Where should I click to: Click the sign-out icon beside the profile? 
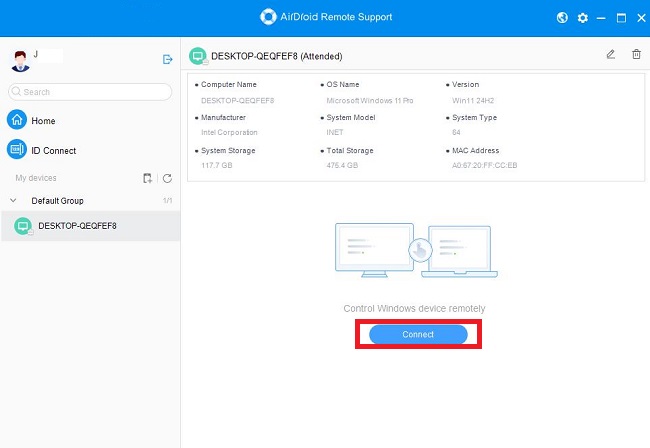[168, 59]
